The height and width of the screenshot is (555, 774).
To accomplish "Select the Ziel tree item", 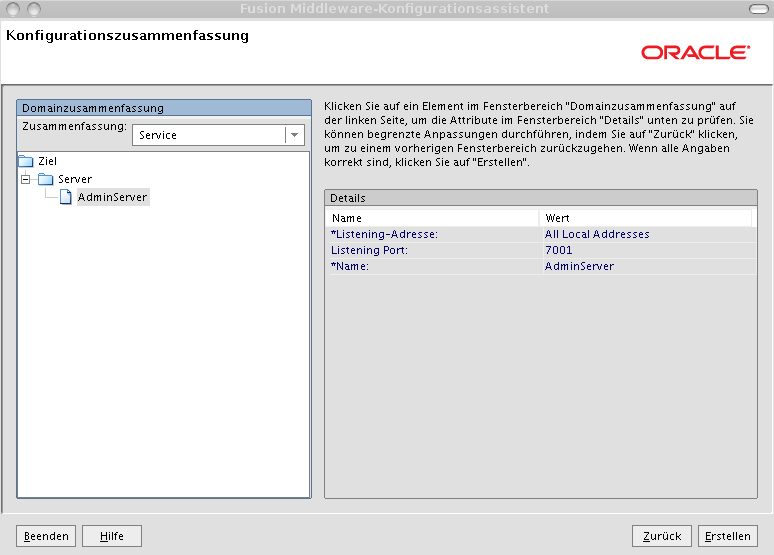I will point(47,161).
